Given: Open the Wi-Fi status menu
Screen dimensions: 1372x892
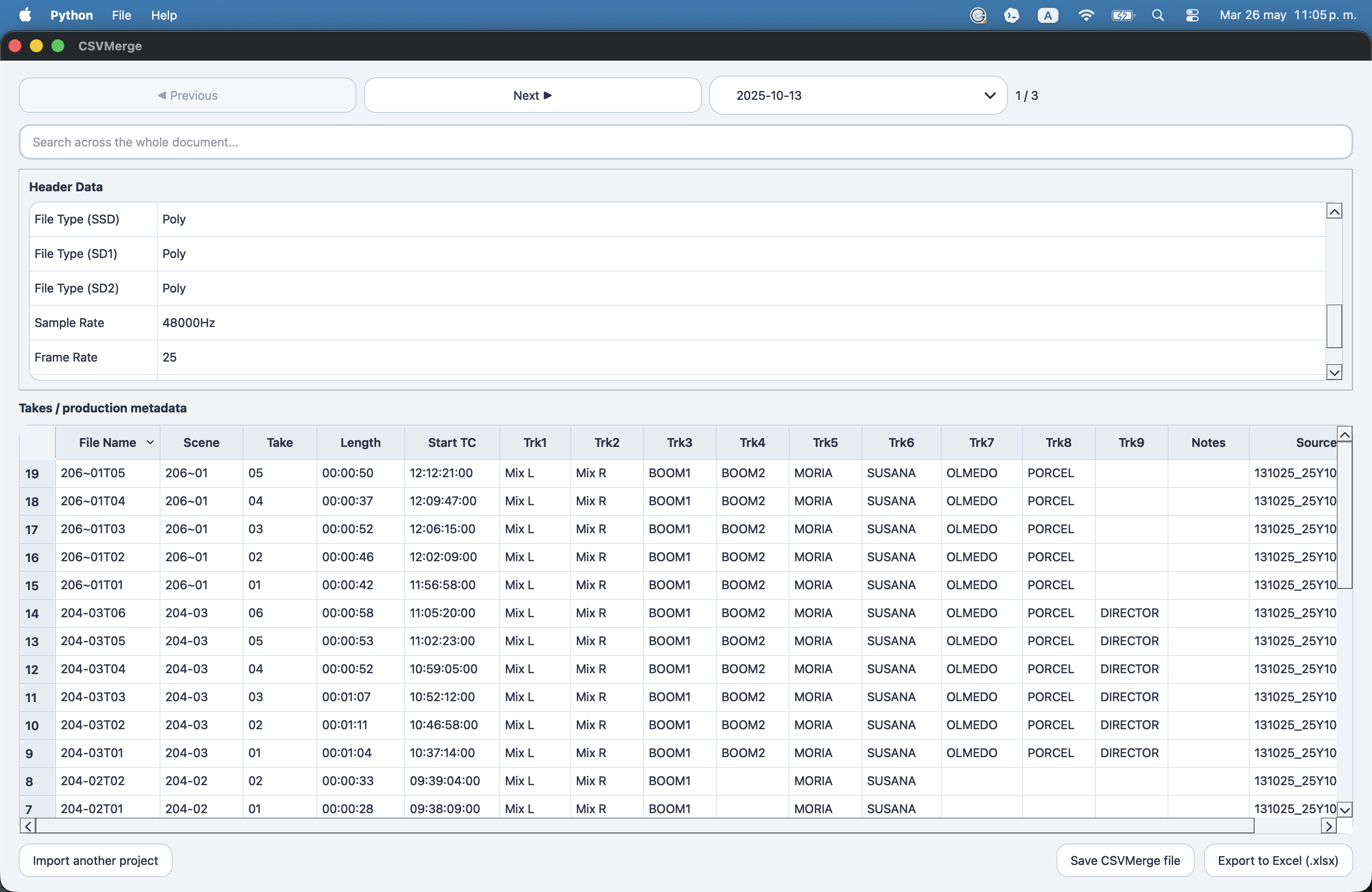Looking at the screenshot, I should pos(1086,15).
